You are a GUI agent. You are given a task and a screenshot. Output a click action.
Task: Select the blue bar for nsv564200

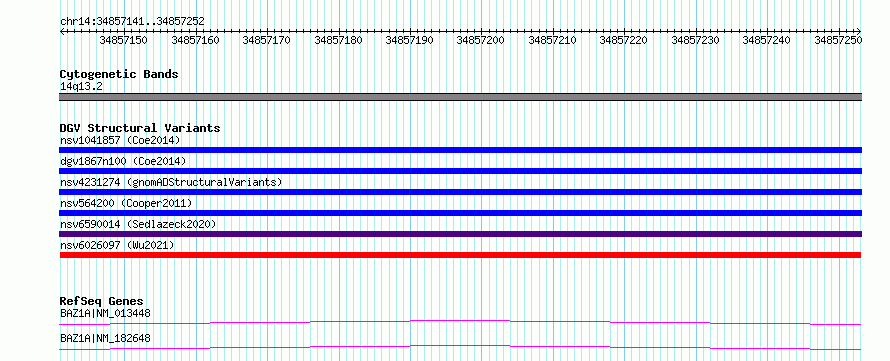pos(460,213)
